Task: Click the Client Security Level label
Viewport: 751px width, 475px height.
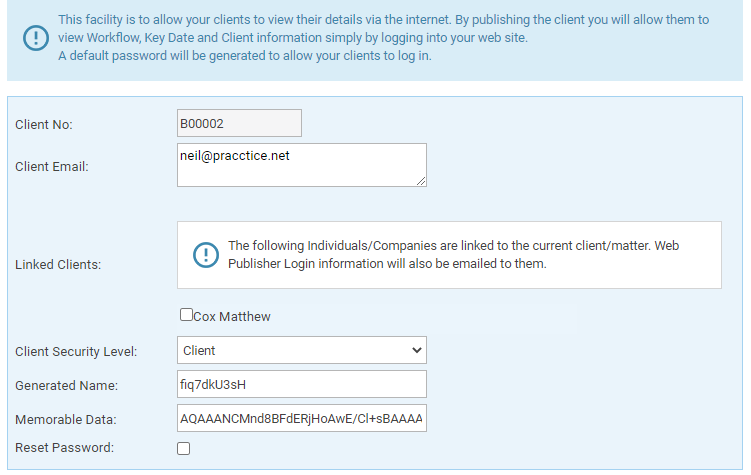Action: coord(76,351)
